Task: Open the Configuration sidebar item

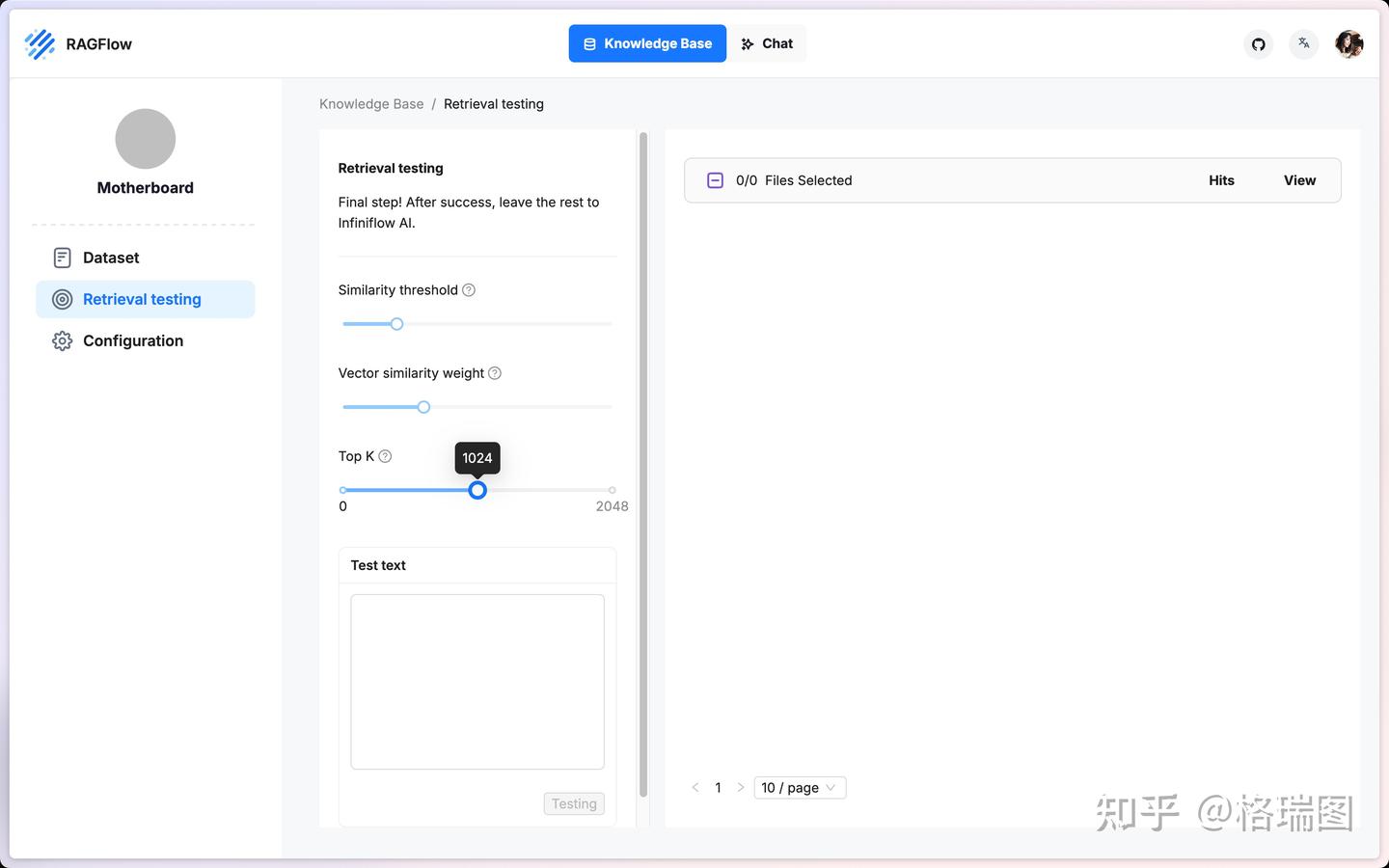Action: (x=132, y=340)
